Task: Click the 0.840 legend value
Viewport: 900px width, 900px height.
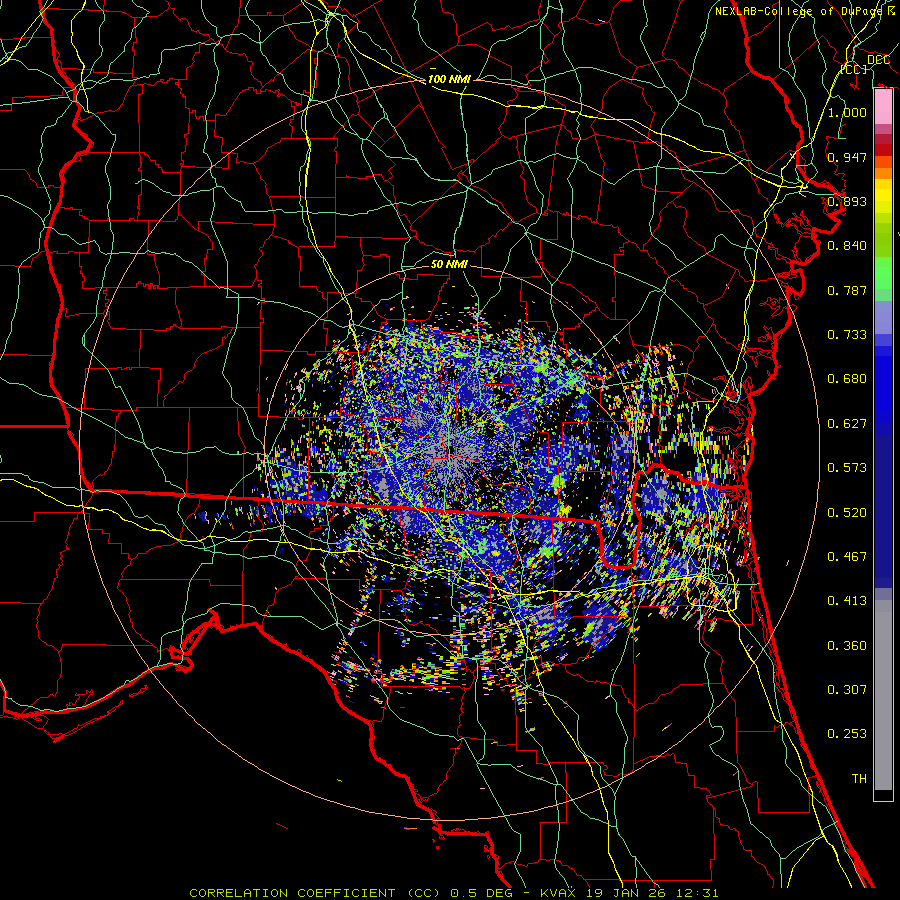Action: pyautogui.click(x=847, y=246)
